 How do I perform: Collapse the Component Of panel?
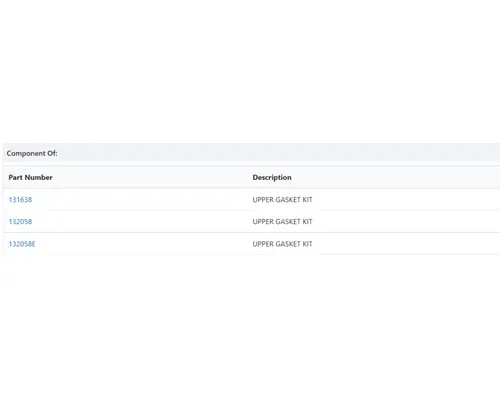(x=252, y=153)
